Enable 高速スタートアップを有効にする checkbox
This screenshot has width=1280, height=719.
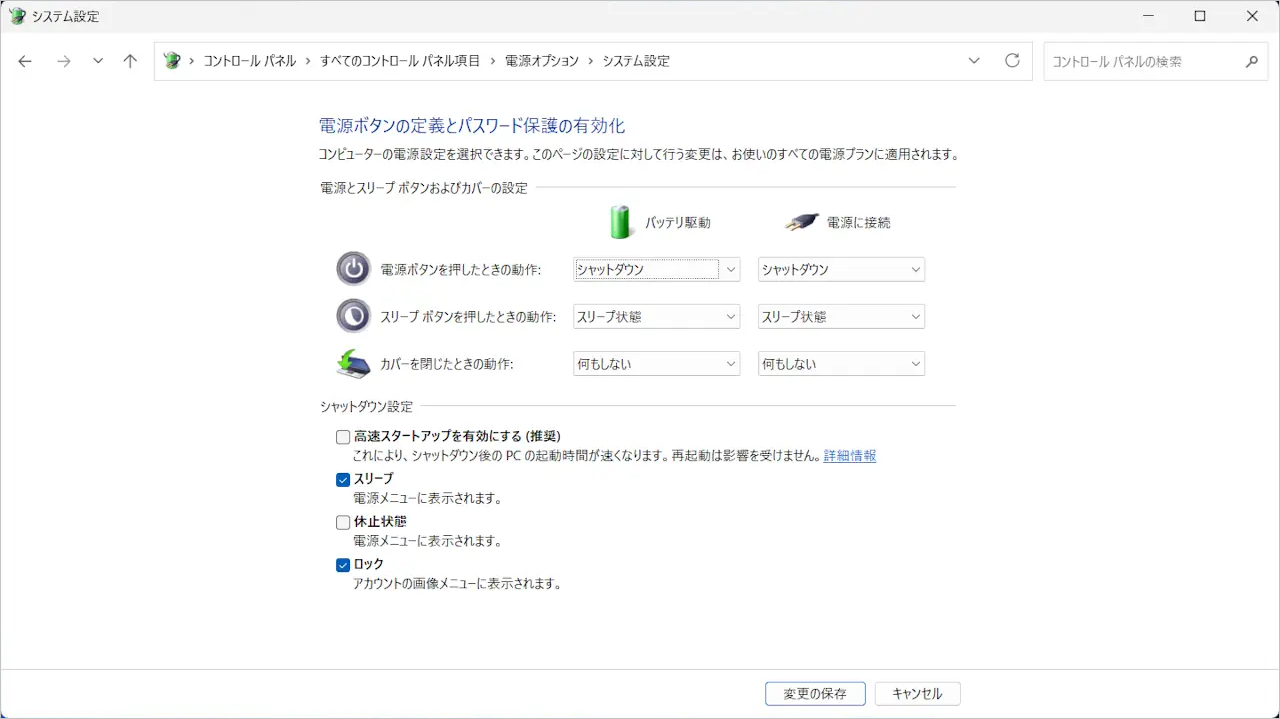click(343, 437)
